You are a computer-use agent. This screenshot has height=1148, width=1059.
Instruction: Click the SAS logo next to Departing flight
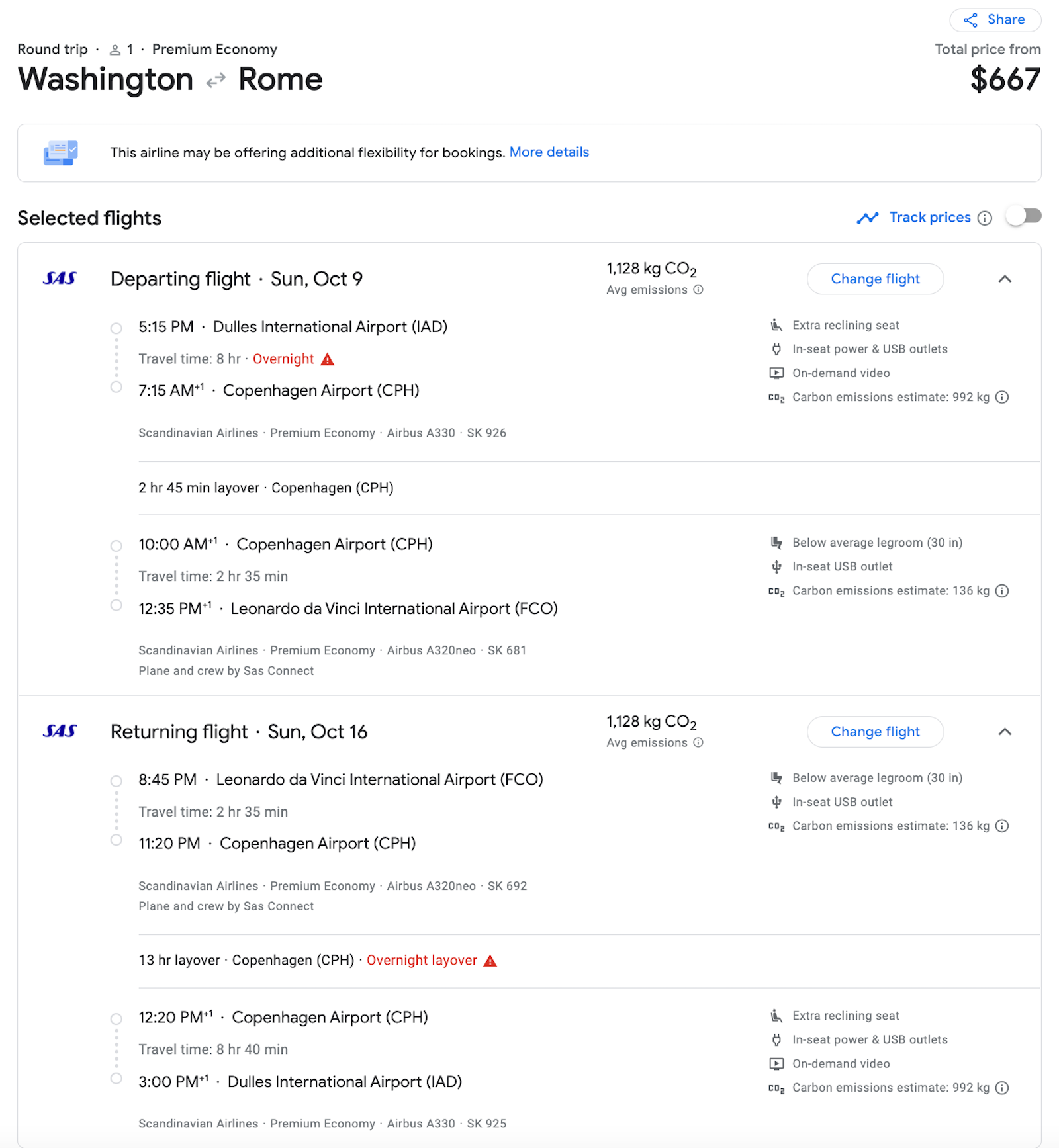point(62,279)
